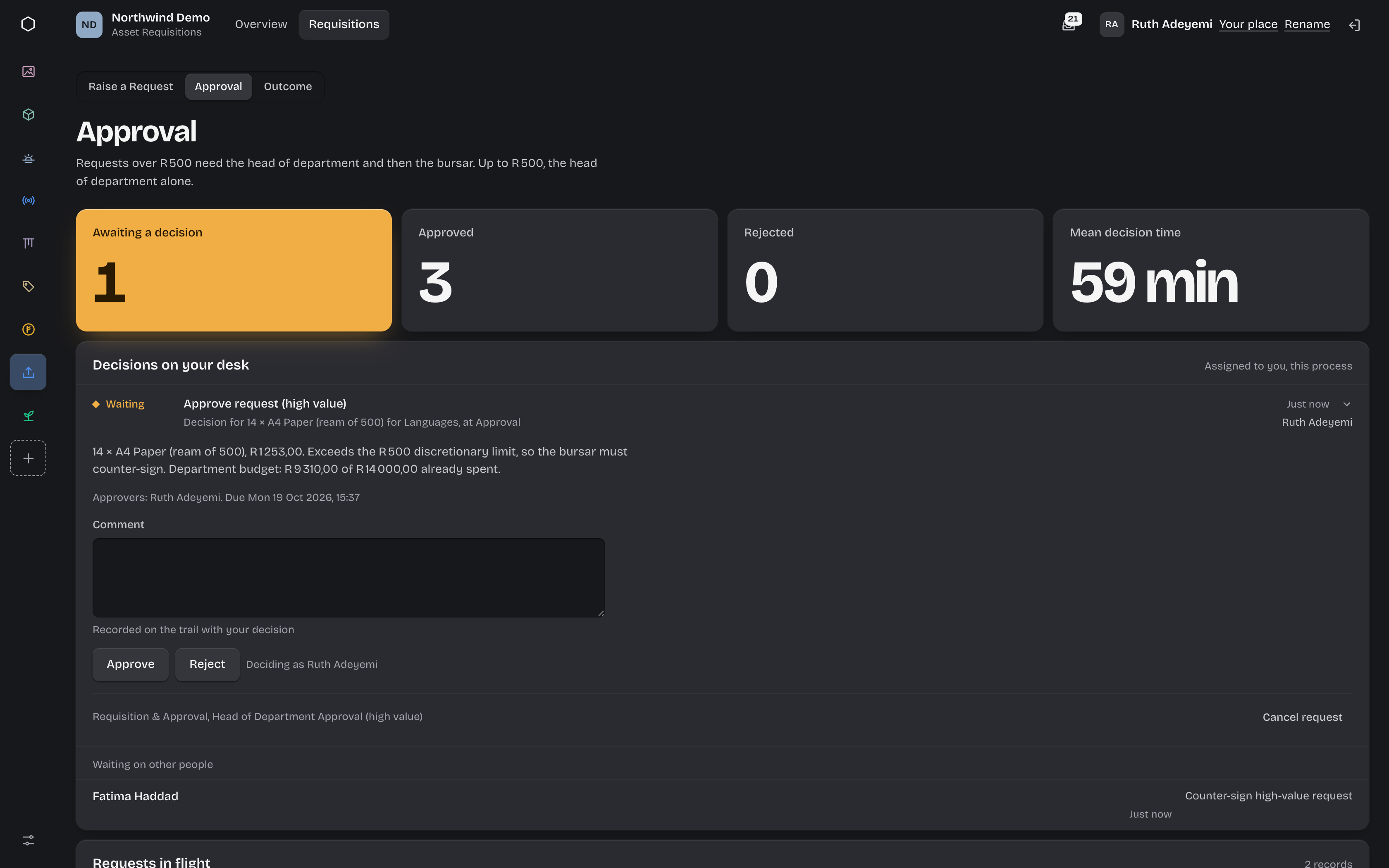Open the green cube sidebar icon

pos(28,114)
